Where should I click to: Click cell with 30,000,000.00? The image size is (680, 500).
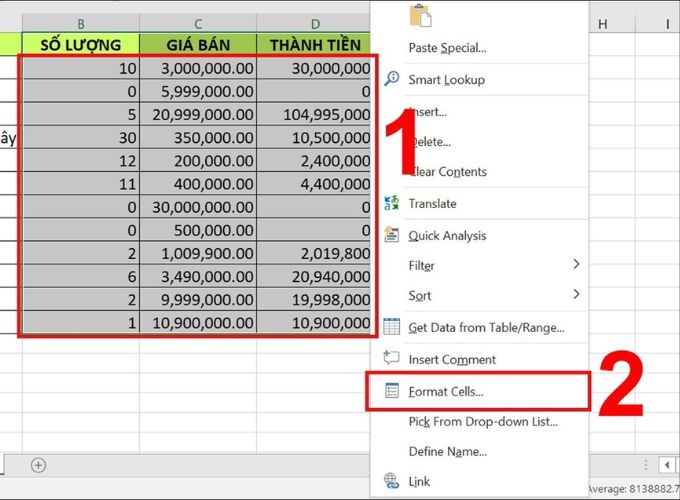coord(198,207)
